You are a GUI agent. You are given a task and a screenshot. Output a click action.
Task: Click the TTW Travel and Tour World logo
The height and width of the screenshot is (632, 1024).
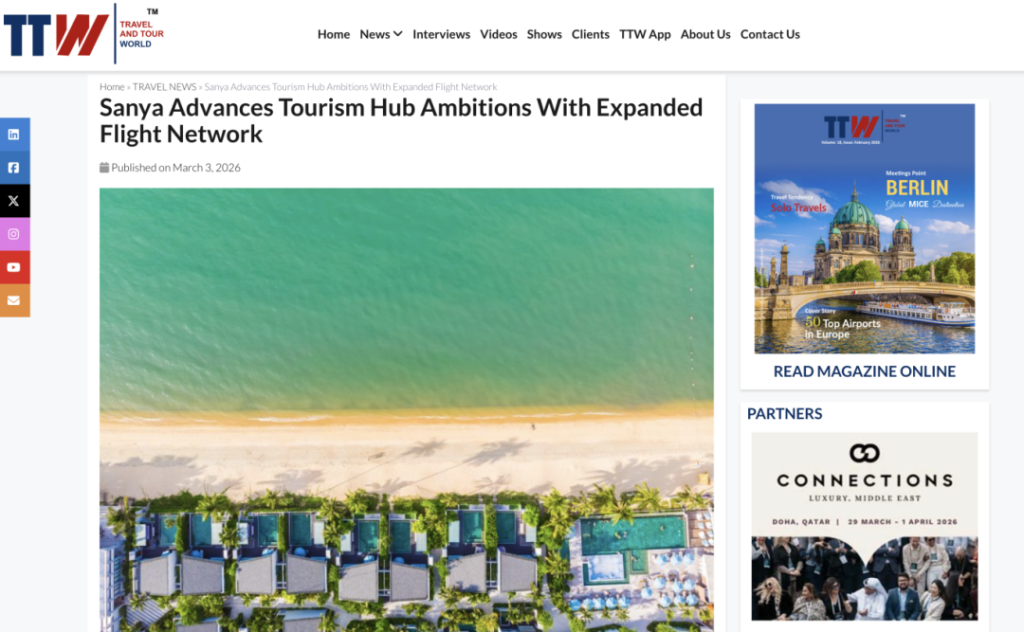click(84, 33)
